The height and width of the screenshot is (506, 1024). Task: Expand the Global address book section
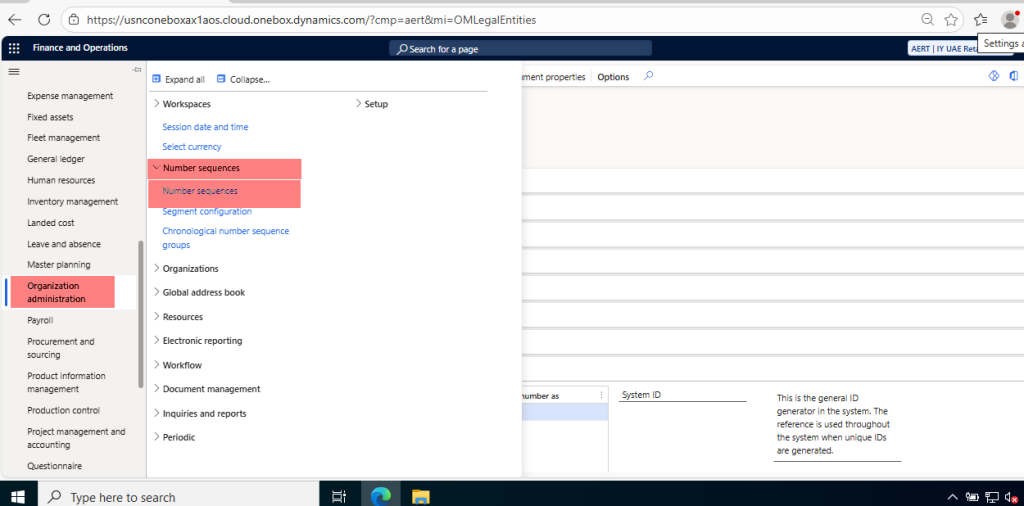157,292
